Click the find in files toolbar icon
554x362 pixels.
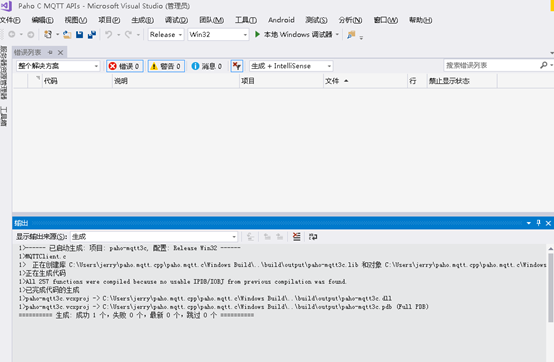click(351, 34)
